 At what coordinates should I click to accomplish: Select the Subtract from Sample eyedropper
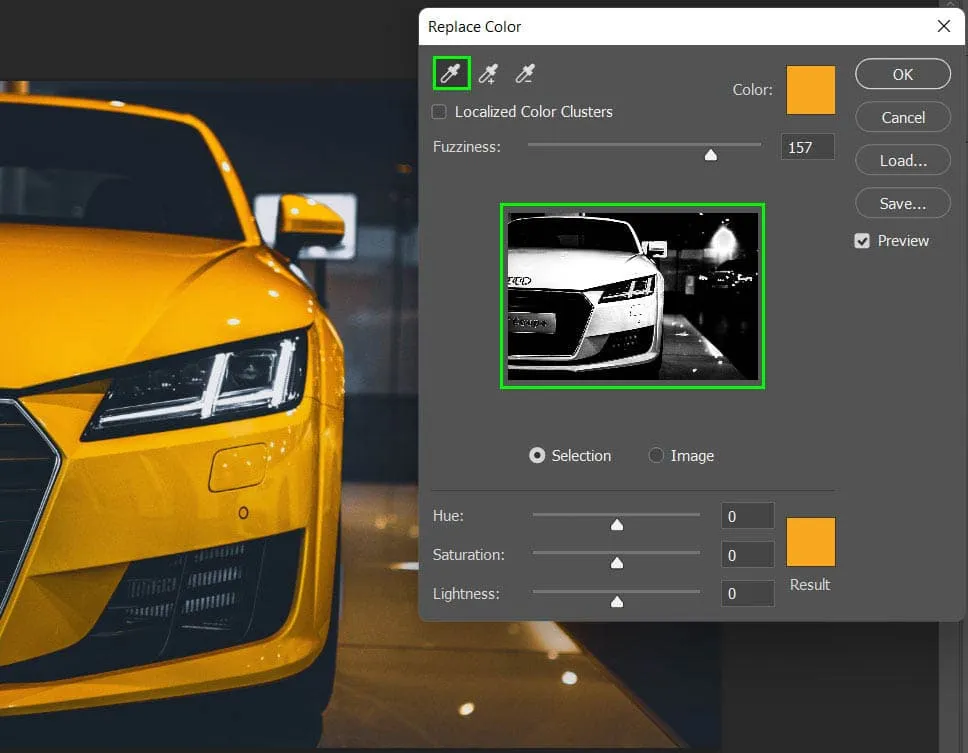point(524,73)
